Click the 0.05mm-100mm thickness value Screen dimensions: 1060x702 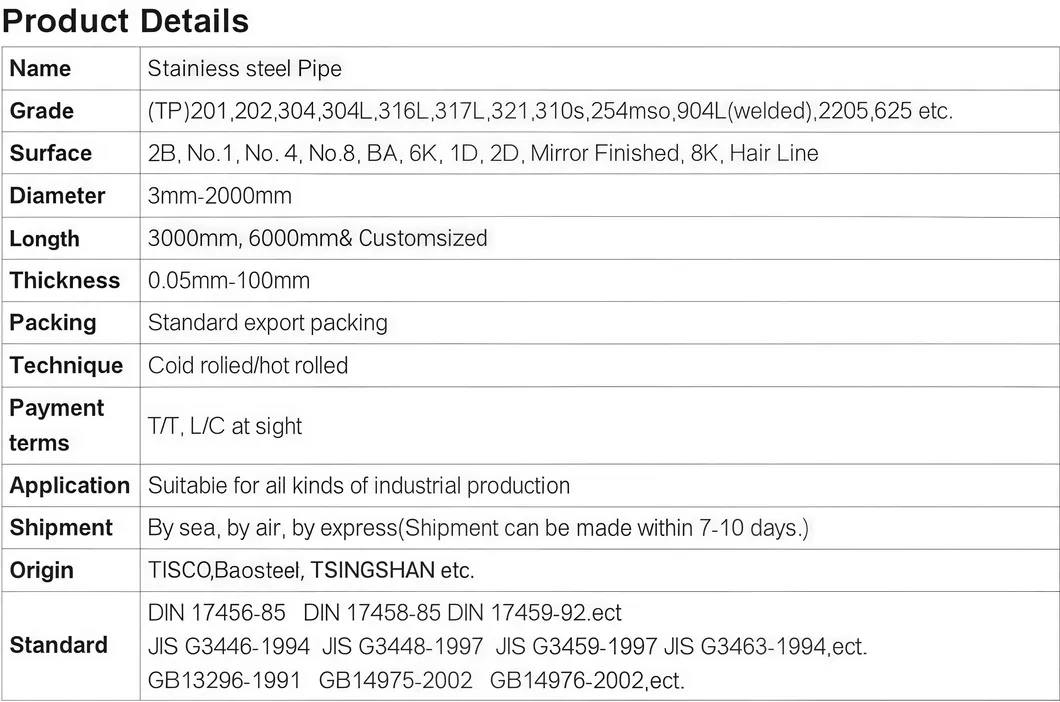click(x=229, y=281)
